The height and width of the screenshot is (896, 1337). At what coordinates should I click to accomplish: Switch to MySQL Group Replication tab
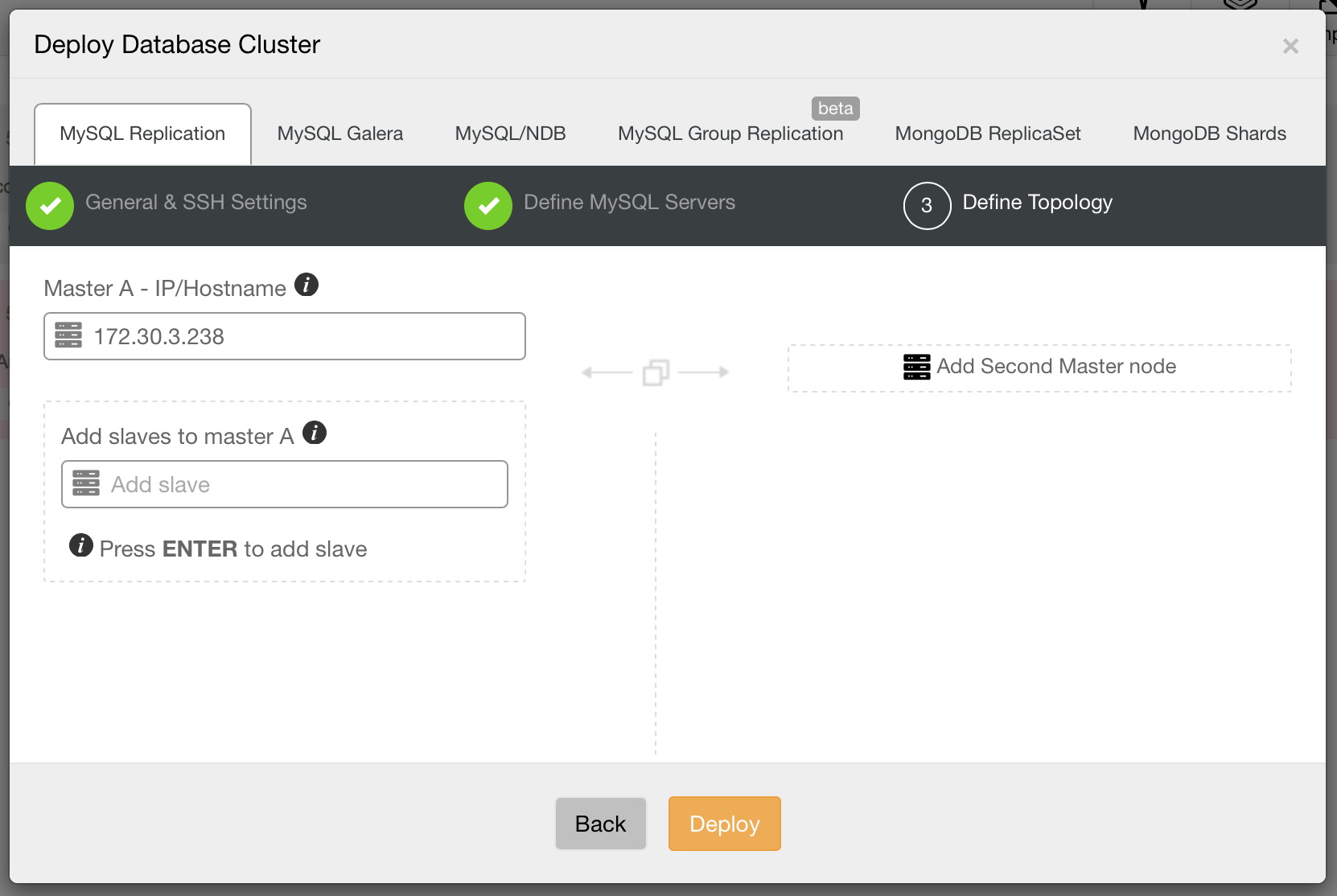(x=730, y=134)
